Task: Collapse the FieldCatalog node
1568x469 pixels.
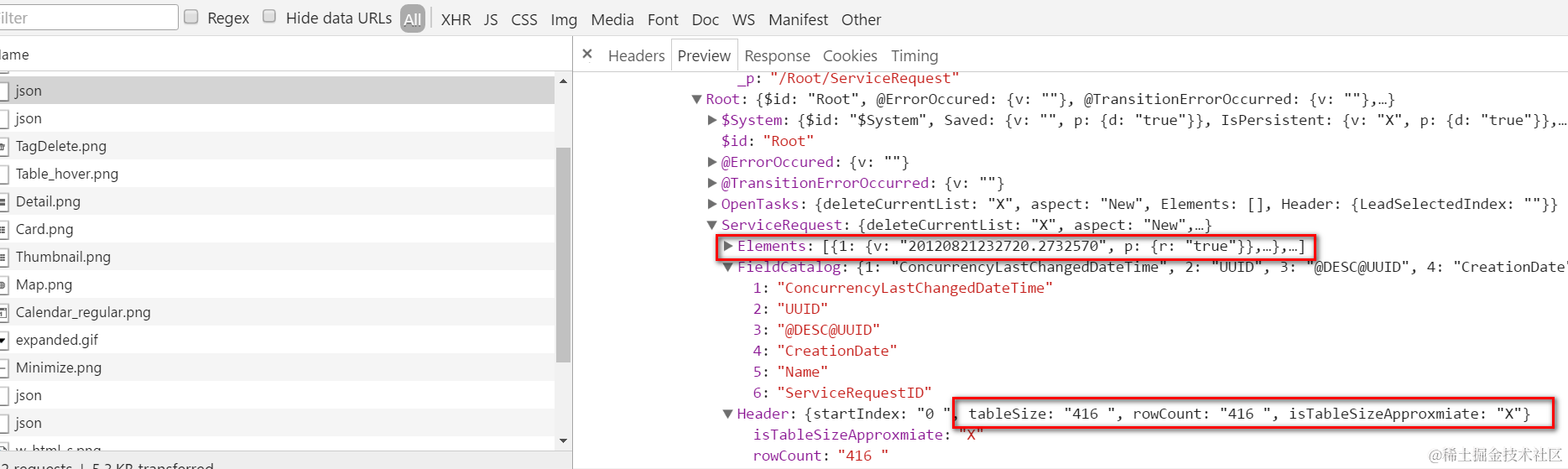Action: (728, 267)
